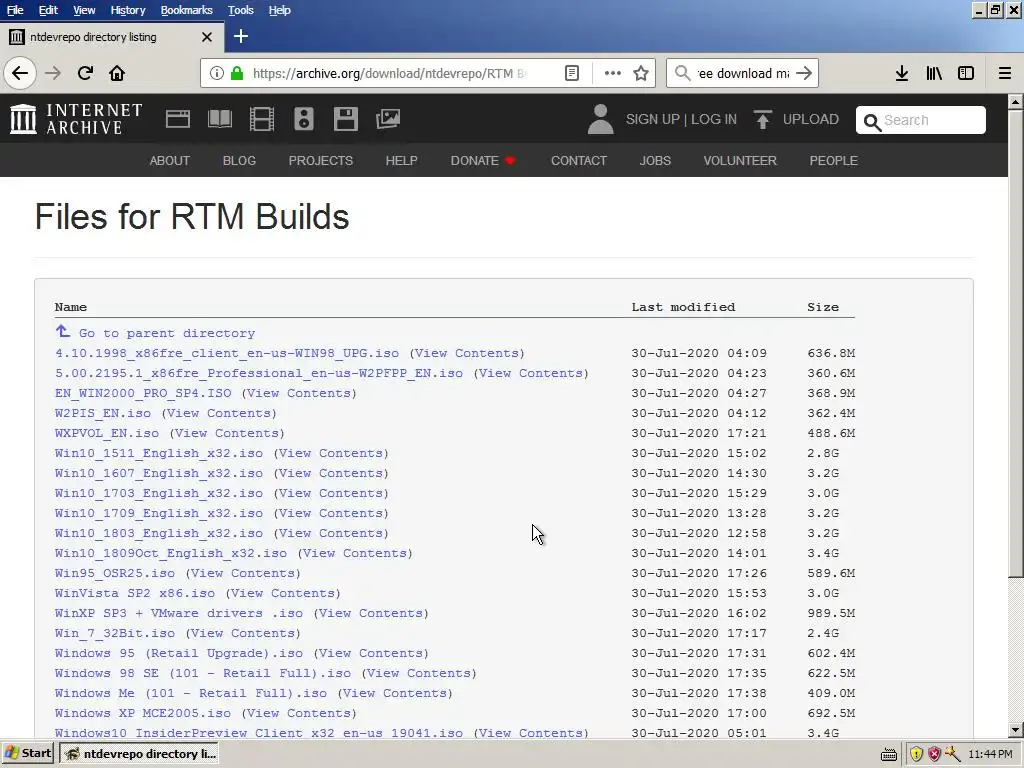The height and width of the screenshot is (768, 1024).
Task: Open the Firefox home page
Action: (x=117, y=73)
